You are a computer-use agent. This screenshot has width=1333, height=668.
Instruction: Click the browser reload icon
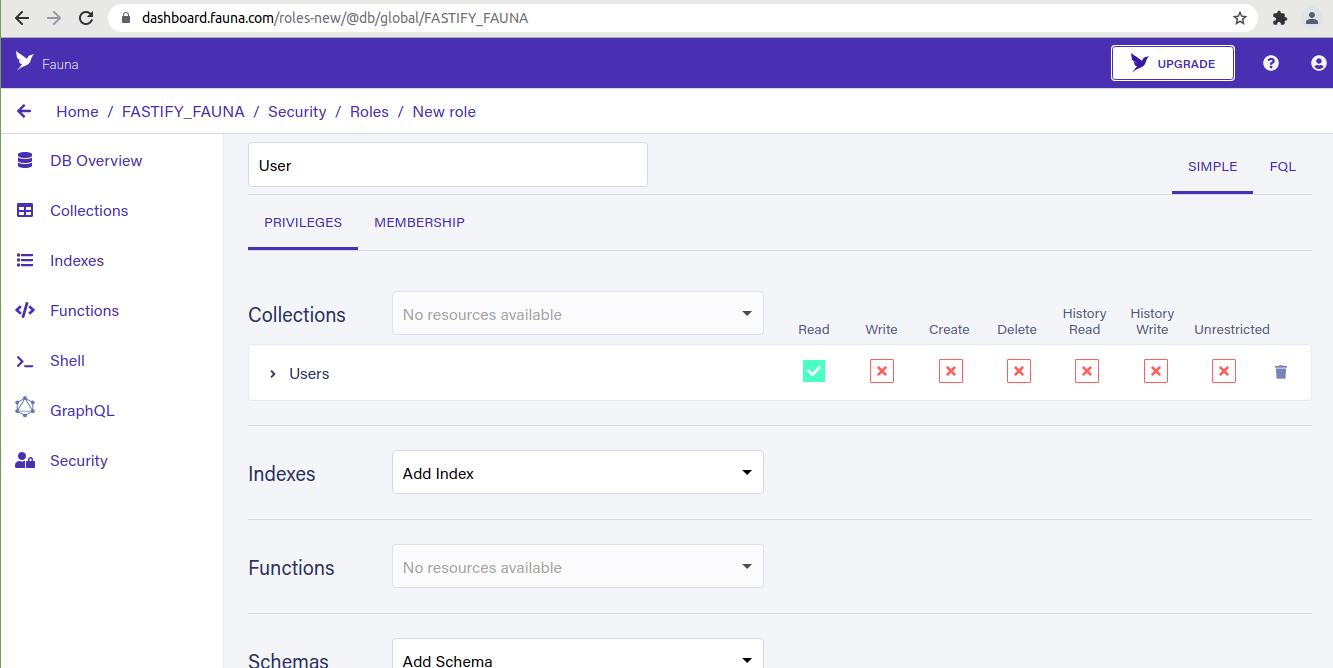pos(86,18)
